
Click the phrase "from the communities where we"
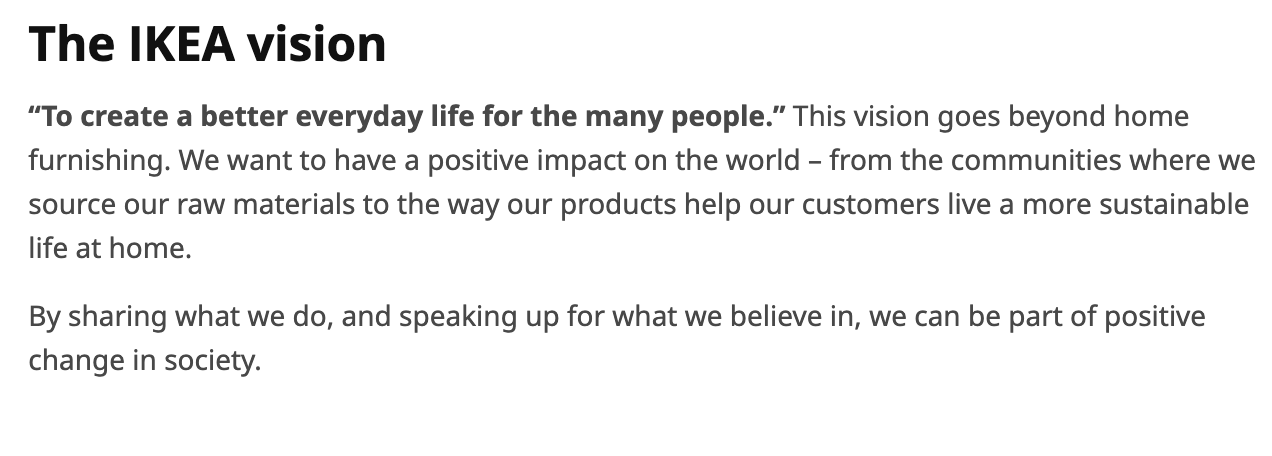(1042, 161)
